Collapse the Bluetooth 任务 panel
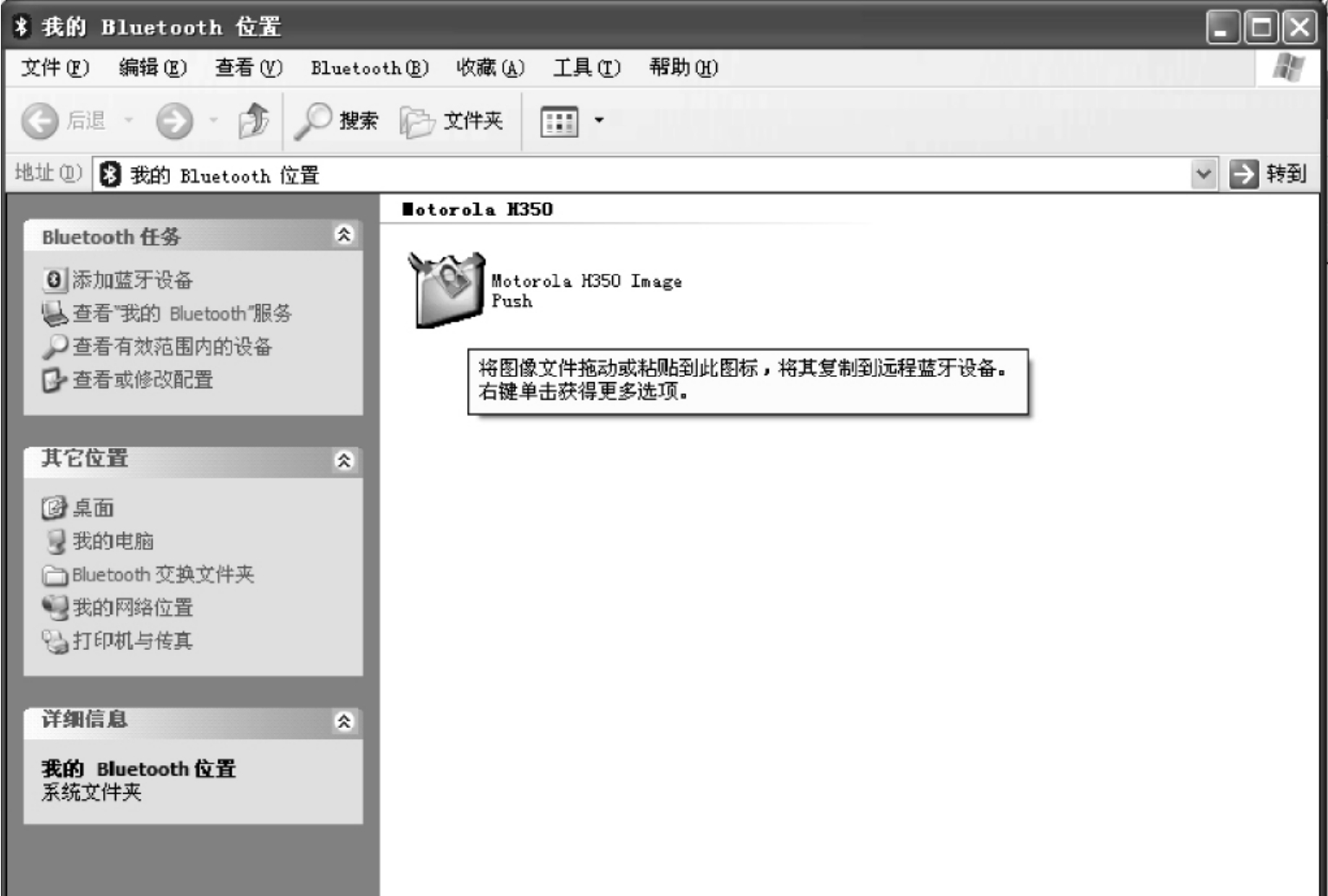The image size is (1328, 896). [x=344, y=235]
